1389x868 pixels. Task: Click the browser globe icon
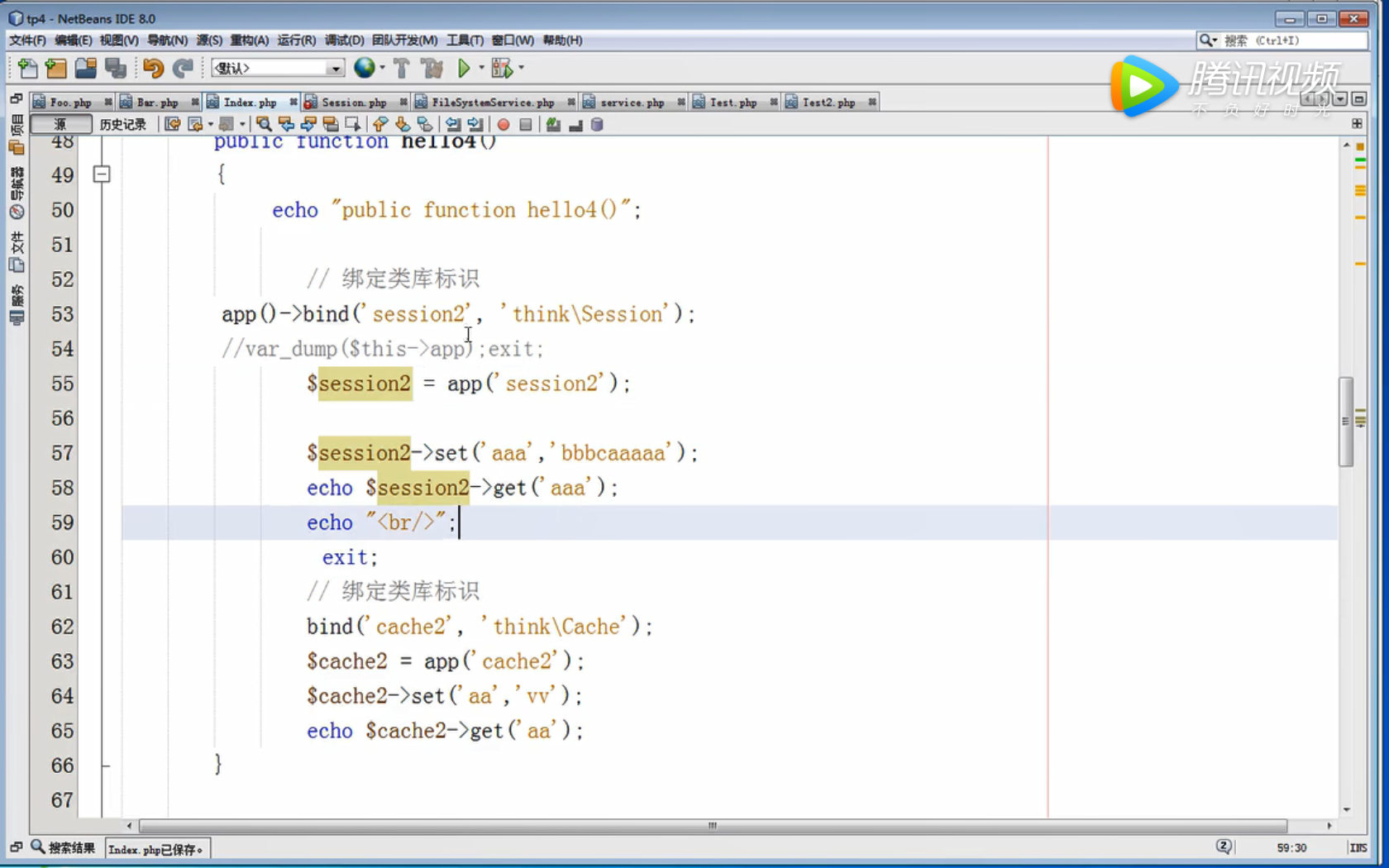click(x=364, y=69)
